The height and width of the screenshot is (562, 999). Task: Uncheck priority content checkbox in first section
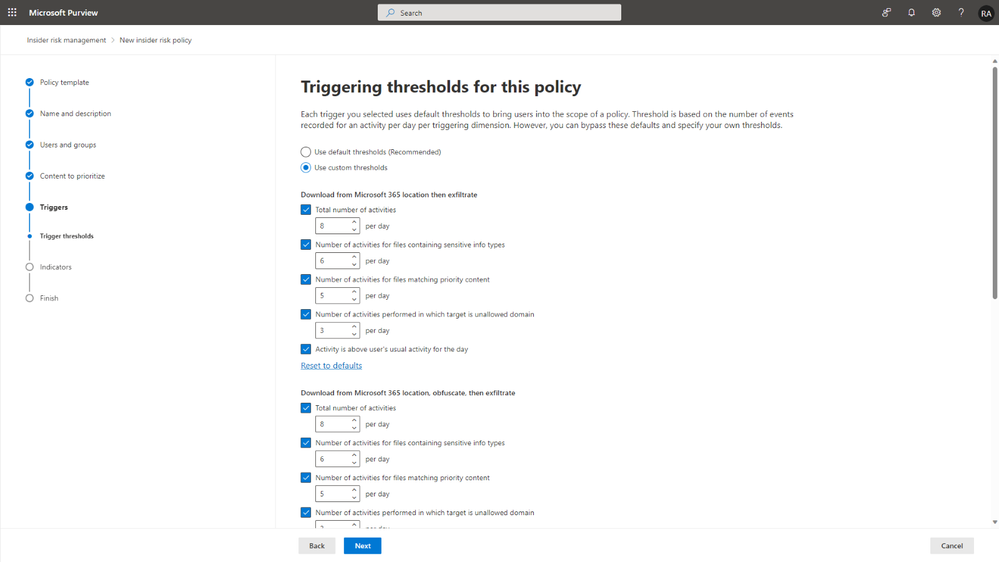click(306, 279)
